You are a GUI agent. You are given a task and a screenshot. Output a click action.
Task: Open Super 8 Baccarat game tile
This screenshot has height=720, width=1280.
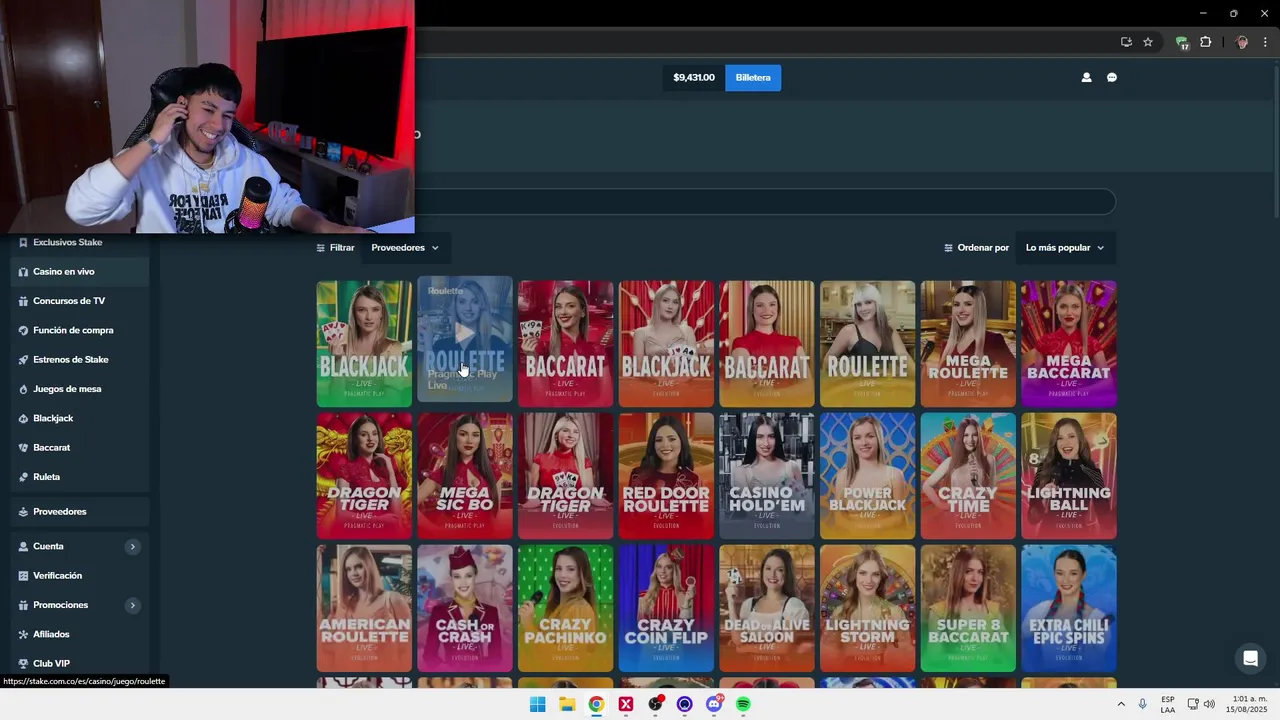(x=968, y=608)
